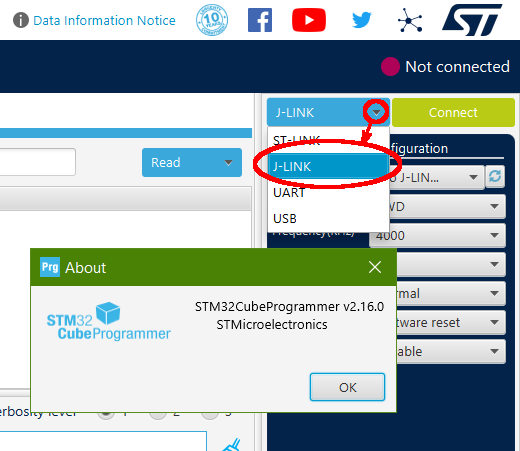520x451 pixels.
Task: Click the broom clear log icon
Action: [x=232, y=445]
